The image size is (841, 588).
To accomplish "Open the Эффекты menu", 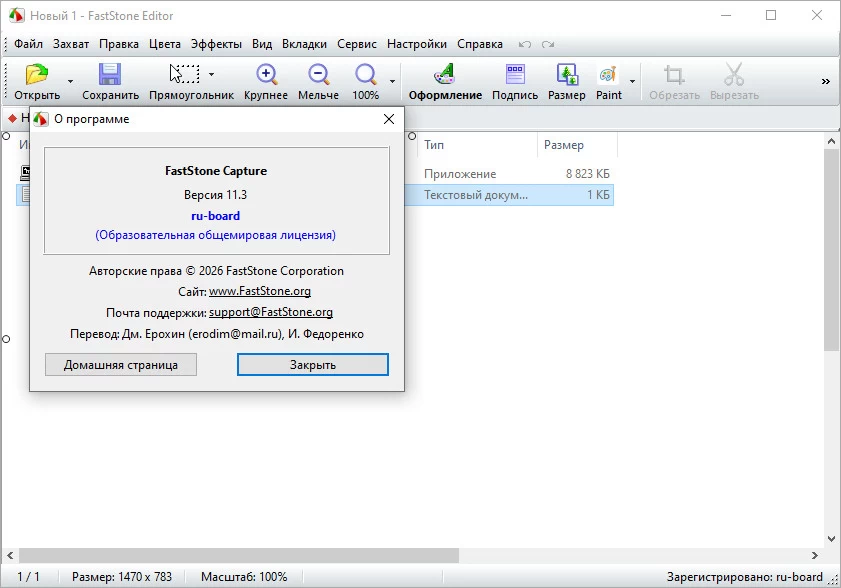I will pyautogui.click(x=216, y=44).
